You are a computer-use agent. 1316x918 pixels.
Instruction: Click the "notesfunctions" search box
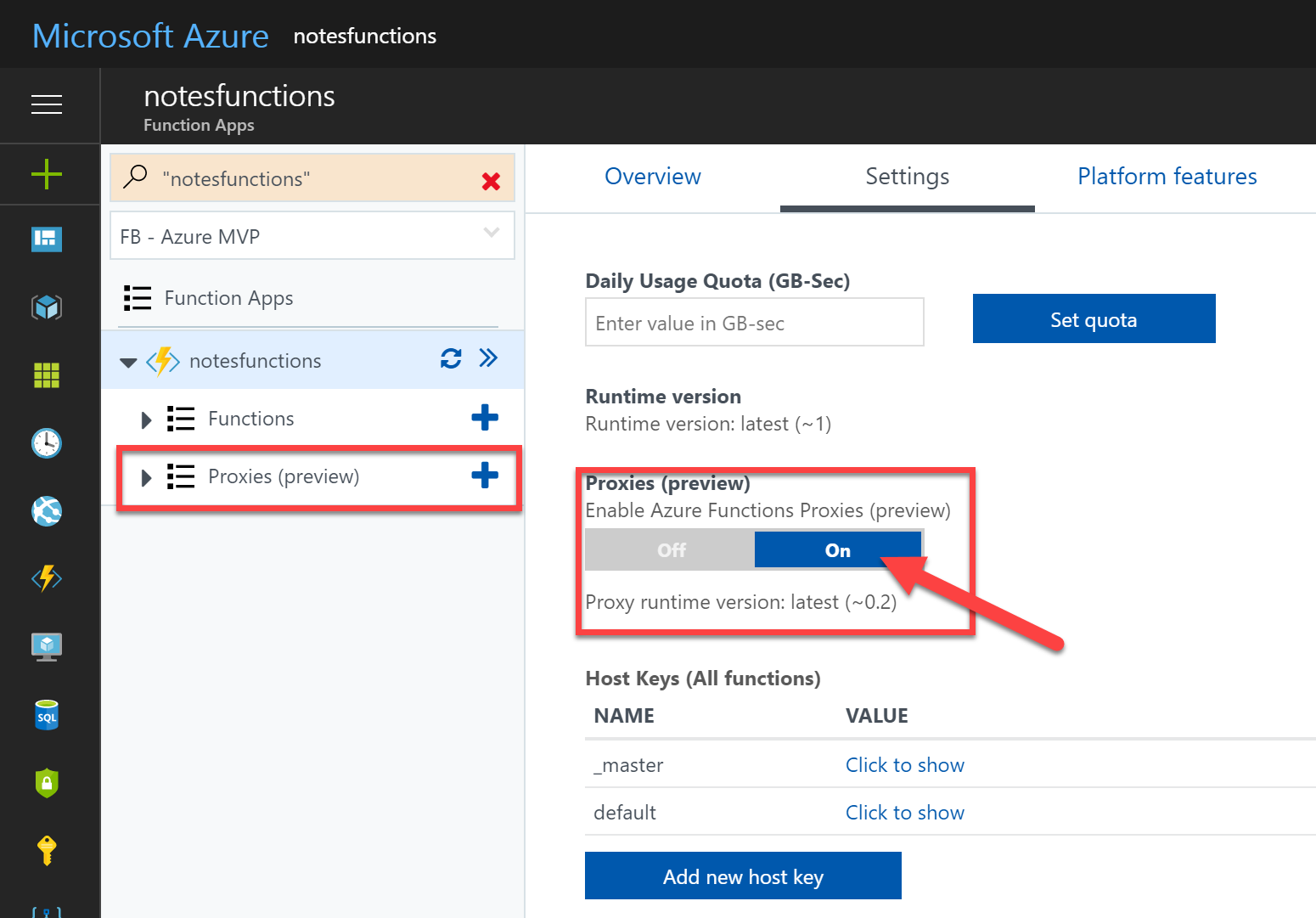312,177
